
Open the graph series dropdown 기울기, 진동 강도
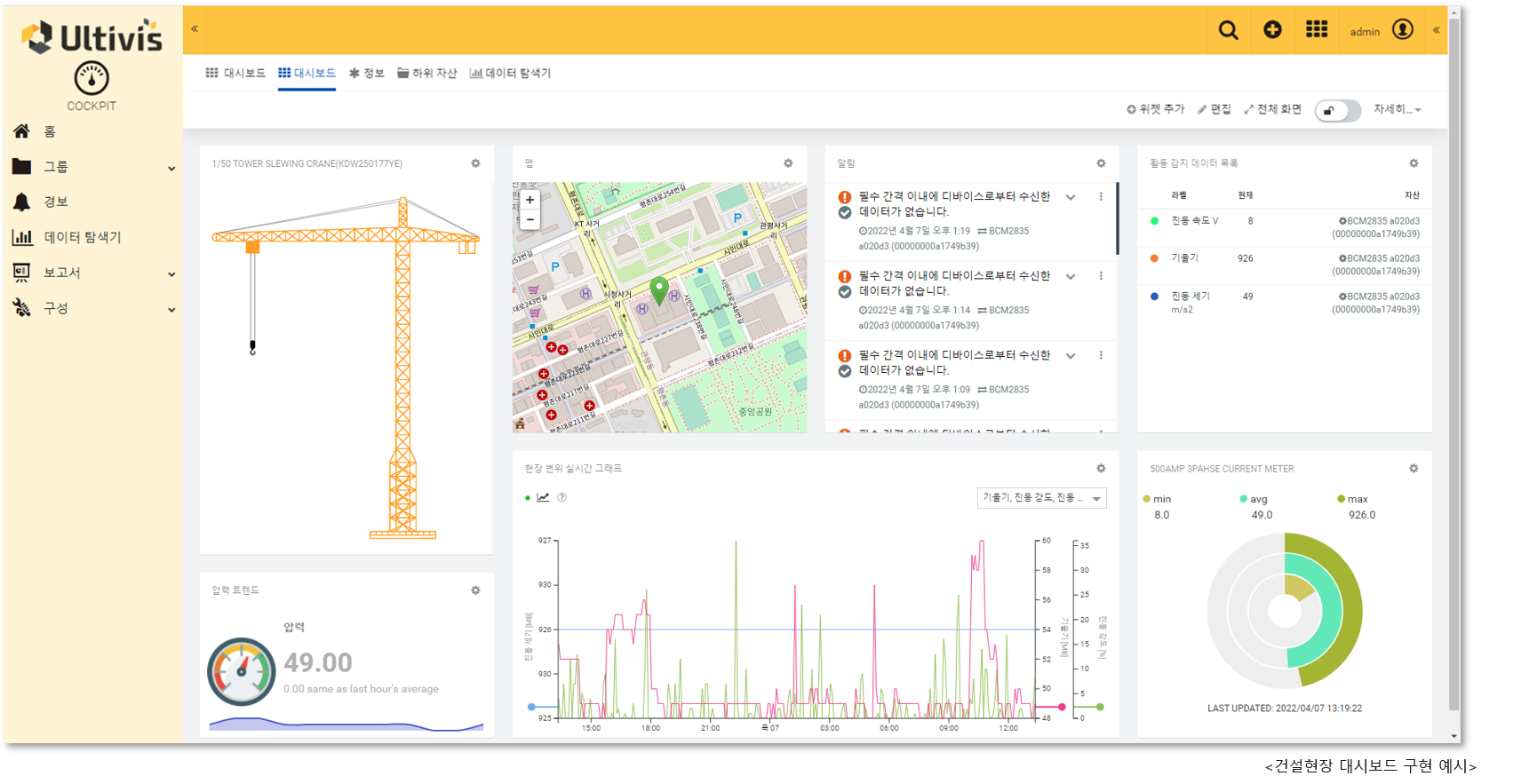[1041, 498]
